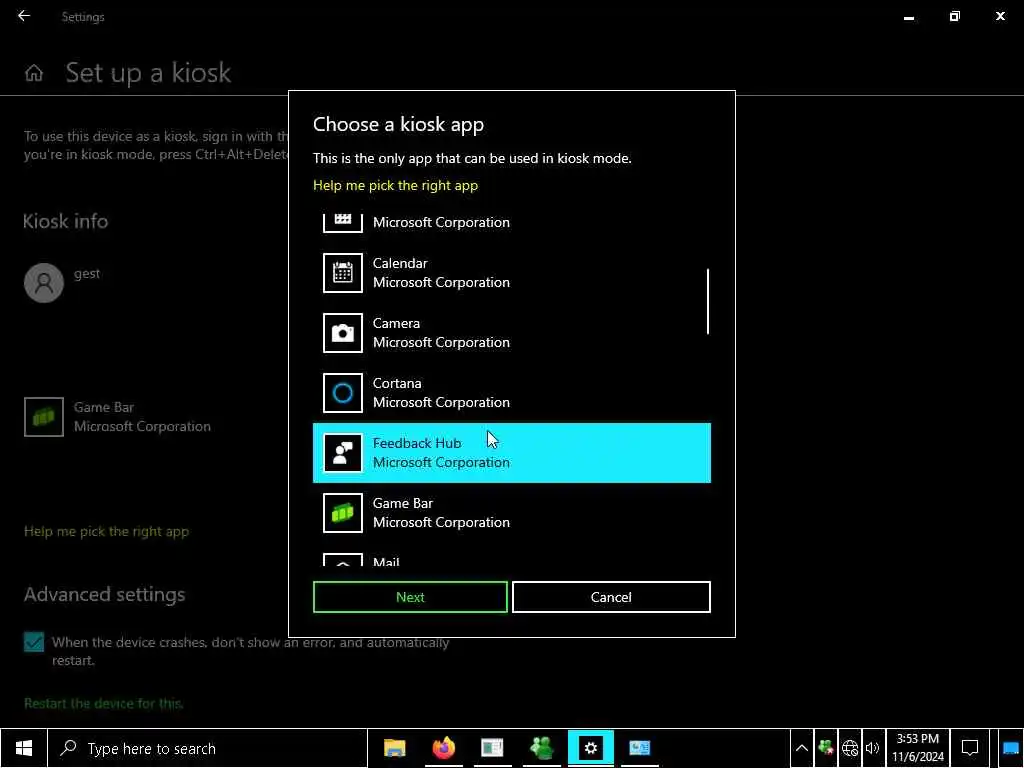
Task: Click the Game Bar icon in dialog list
Action: click(x=343, y=513)
